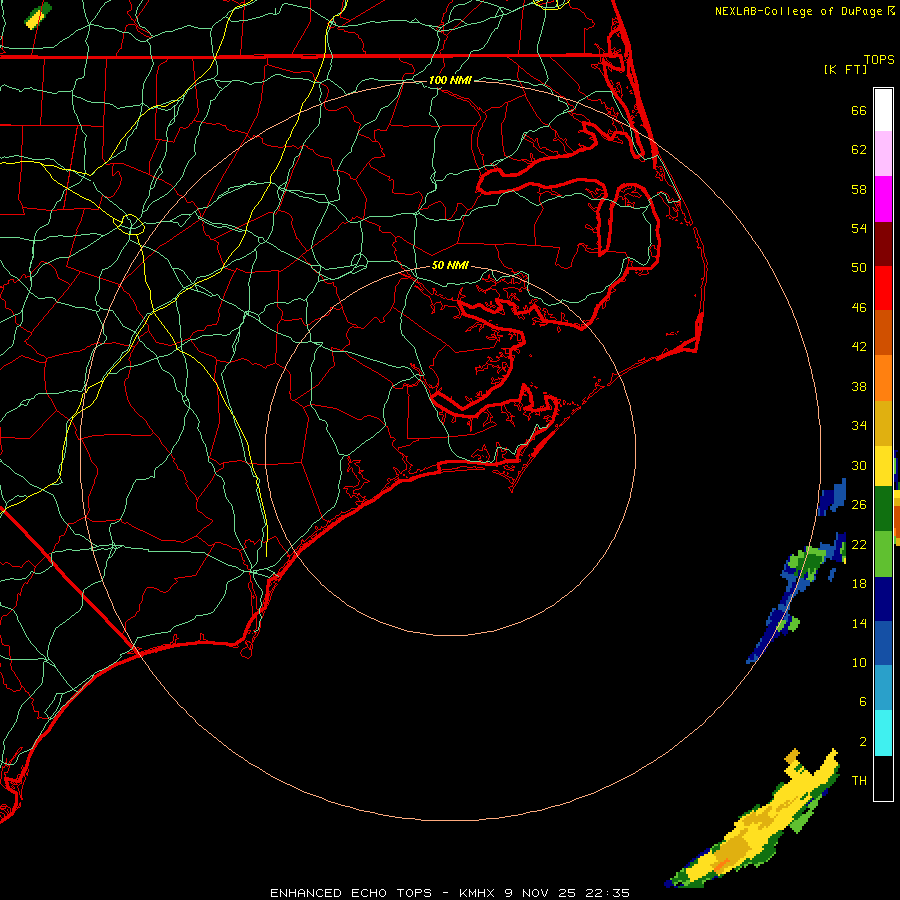This screenshot has width=900, height=900.
Task: Click the dark orange legend swatch
Action: pyautogui.click(x=883, y=333)
